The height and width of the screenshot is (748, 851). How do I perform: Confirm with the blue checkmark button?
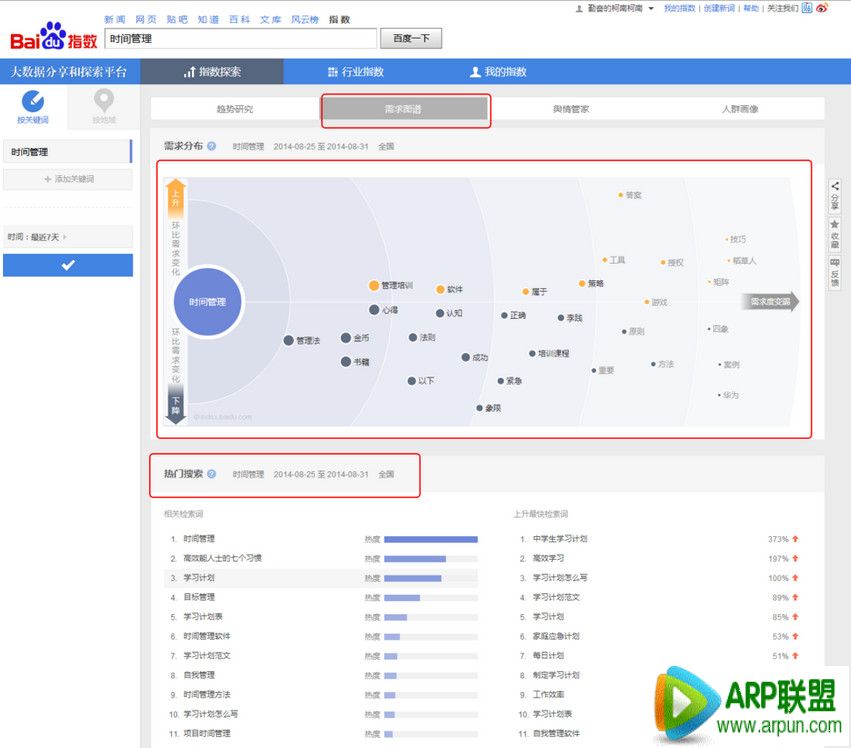[67, 265]
